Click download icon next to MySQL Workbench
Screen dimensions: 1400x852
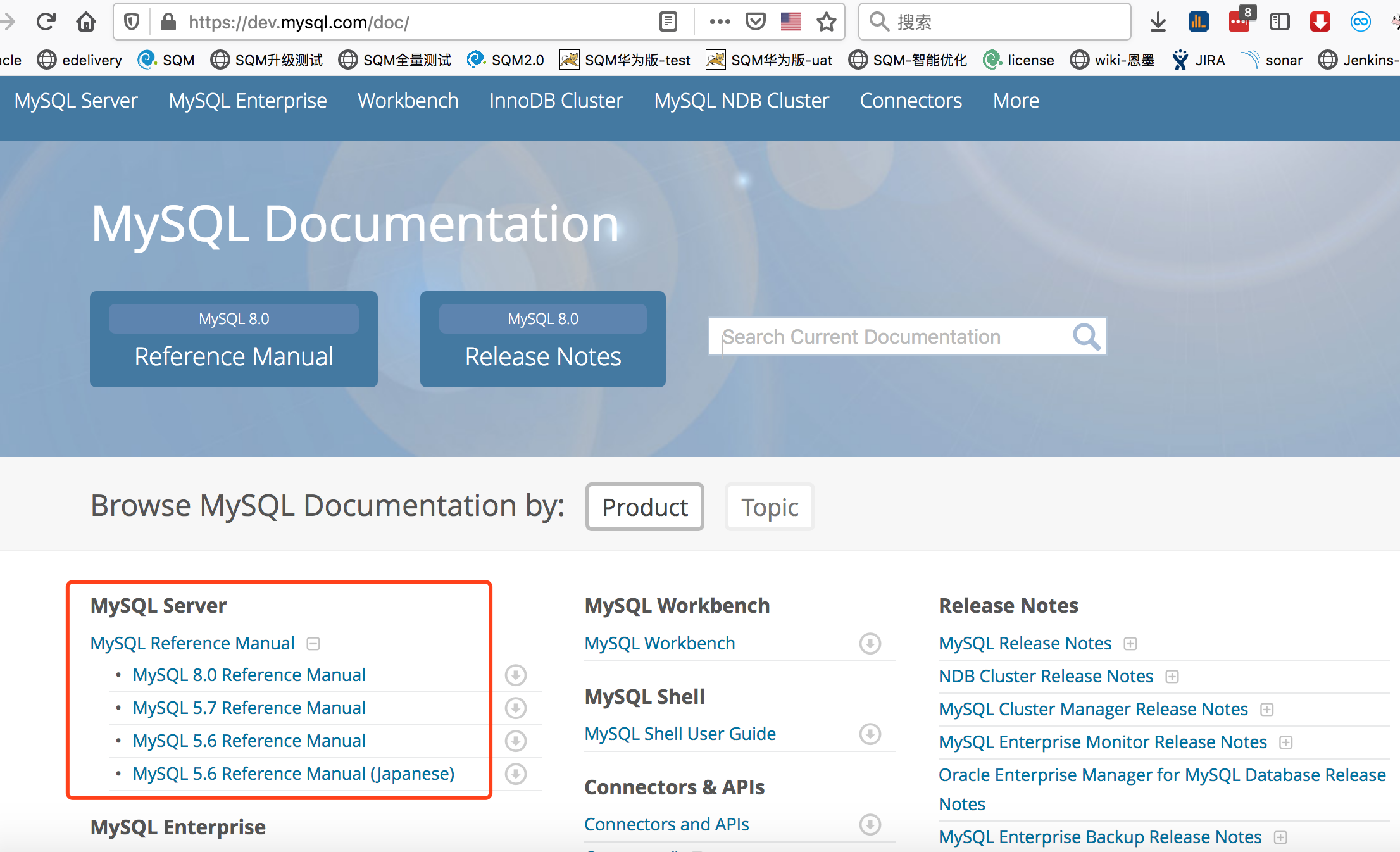point(870,644)
